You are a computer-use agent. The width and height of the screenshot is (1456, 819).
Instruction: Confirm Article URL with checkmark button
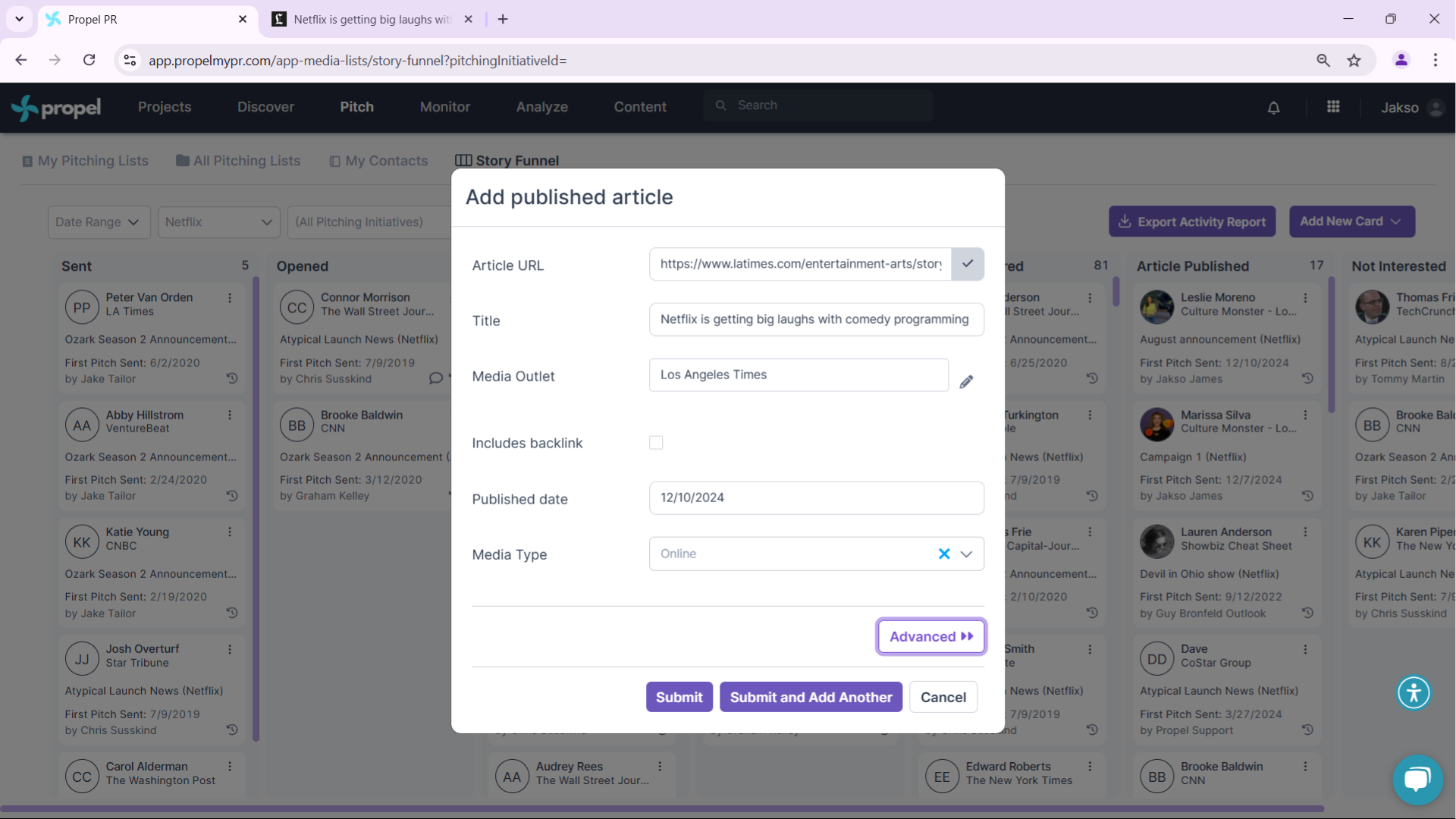(x=968, y=264)
